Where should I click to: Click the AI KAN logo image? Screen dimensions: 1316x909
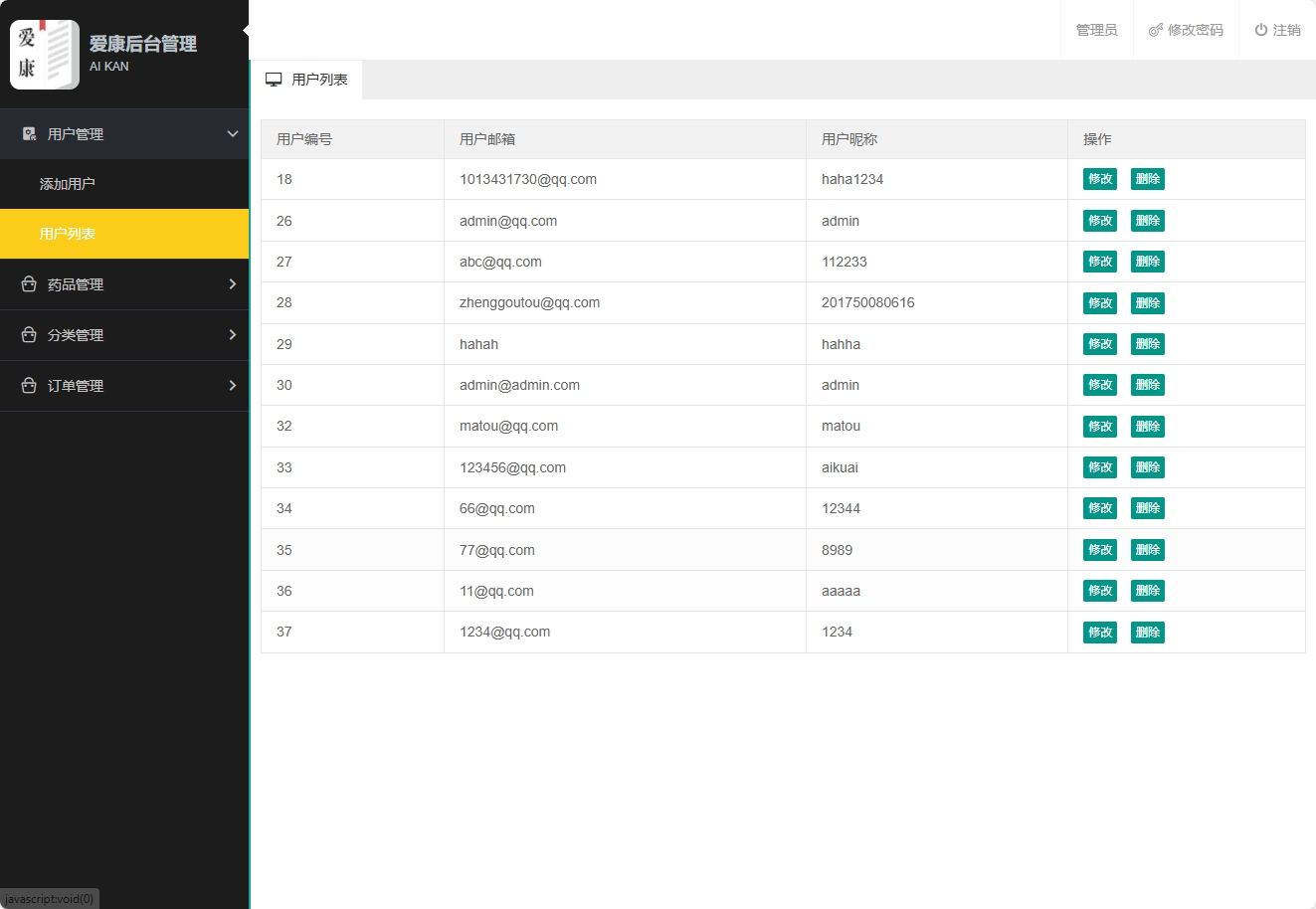pyautogui.click(x=45, y=55)
